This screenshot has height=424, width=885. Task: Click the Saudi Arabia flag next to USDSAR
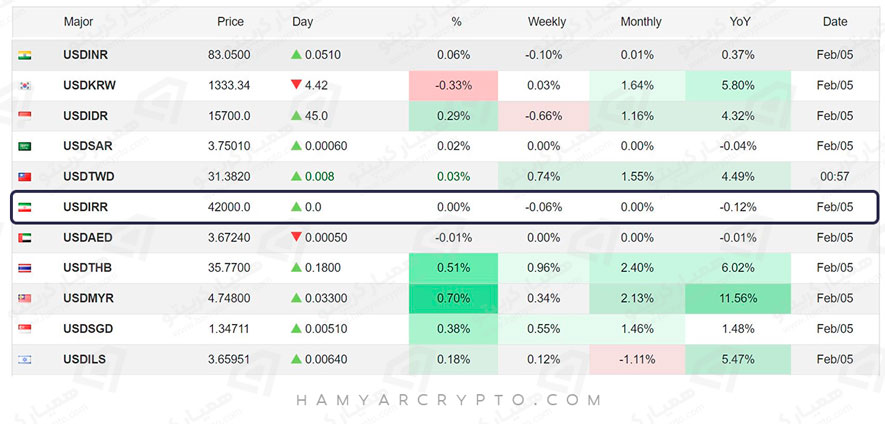coord(25,146)
